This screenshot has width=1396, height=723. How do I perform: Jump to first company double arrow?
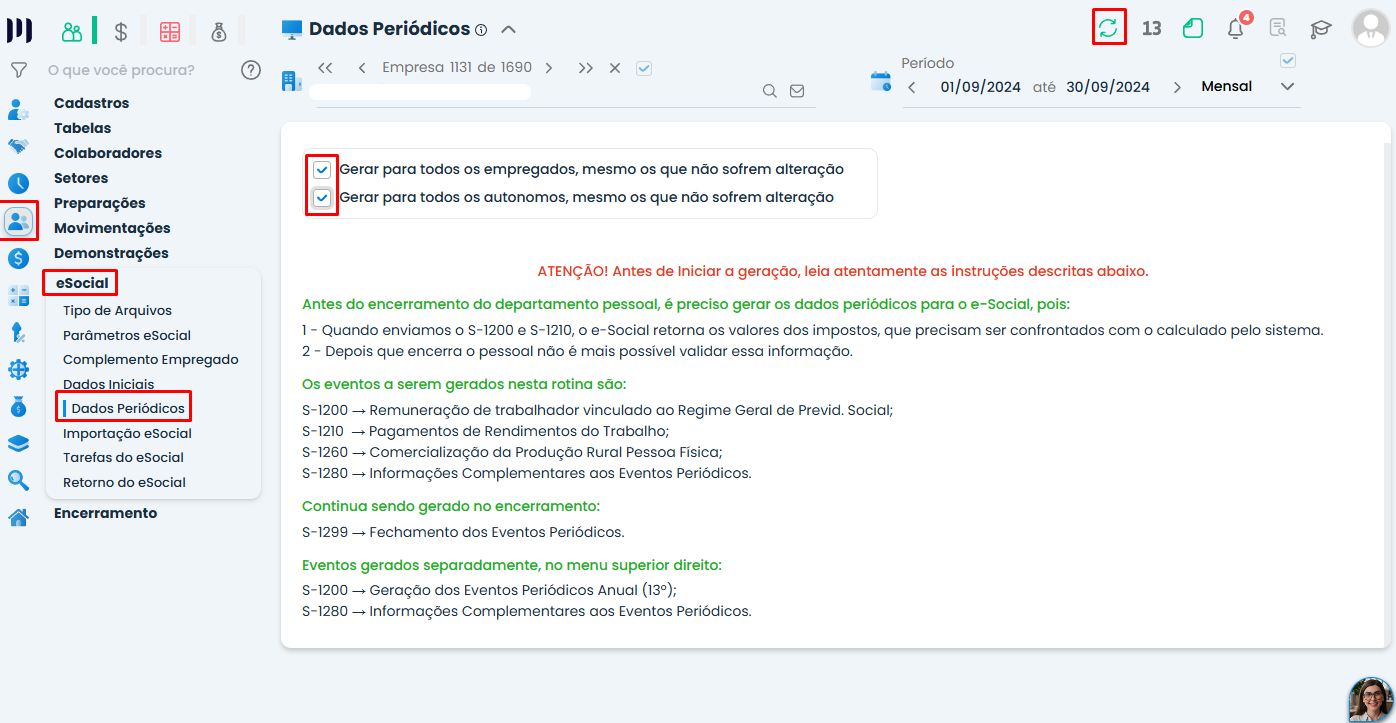(325, 68)
